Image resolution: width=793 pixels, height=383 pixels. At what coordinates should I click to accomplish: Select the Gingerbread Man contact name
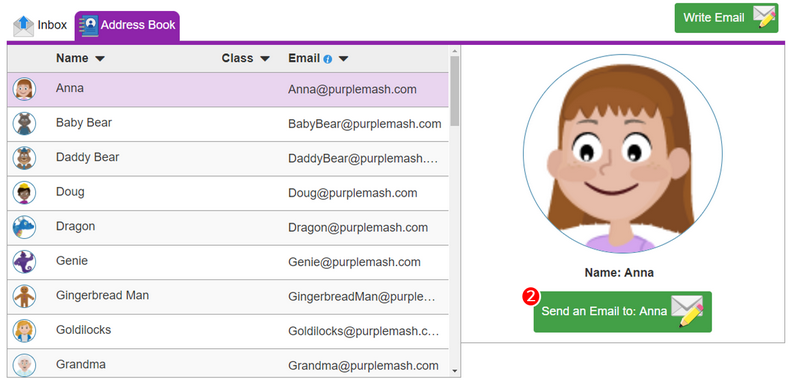pyautogui.click(x=102, y=295)
